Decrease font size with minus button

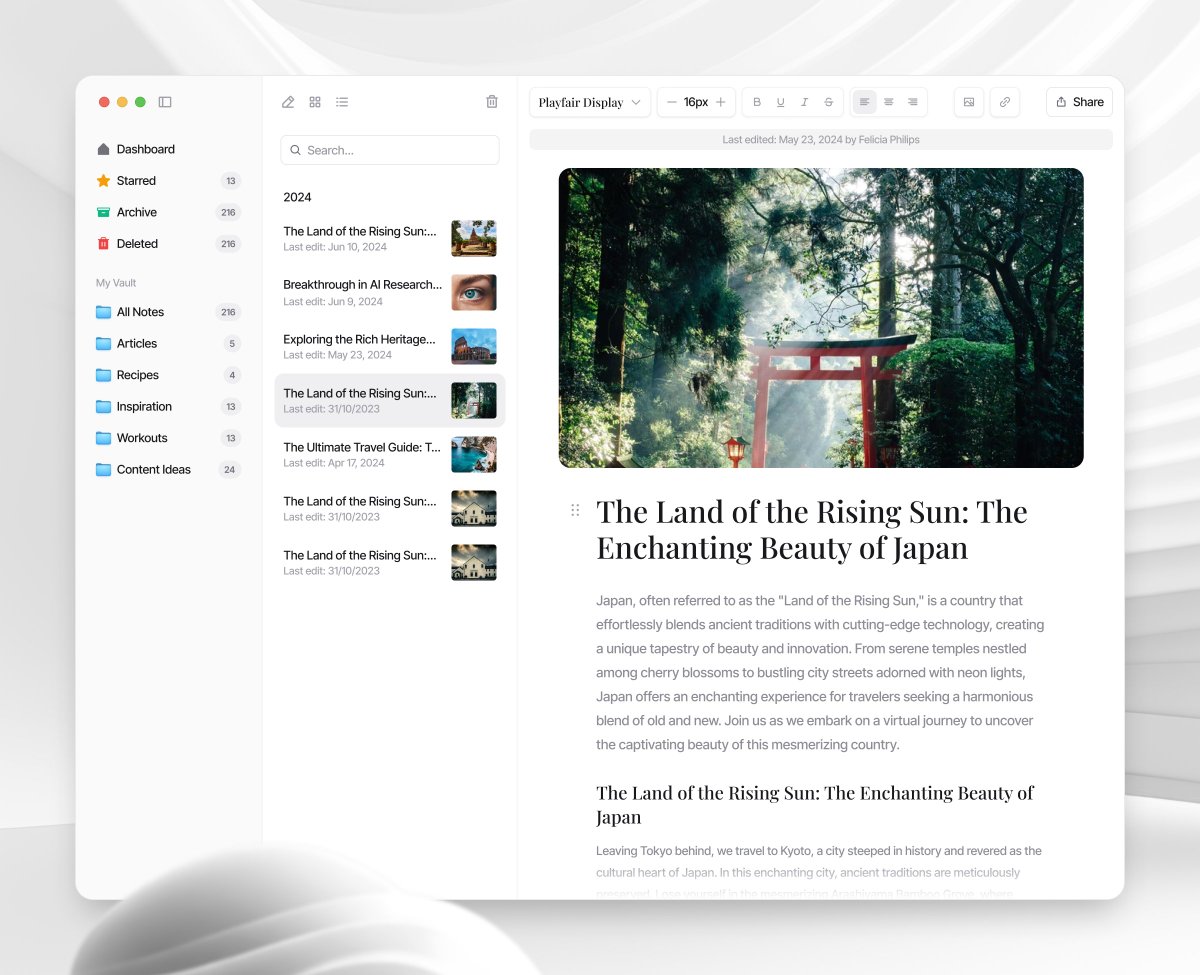(671, 102)
